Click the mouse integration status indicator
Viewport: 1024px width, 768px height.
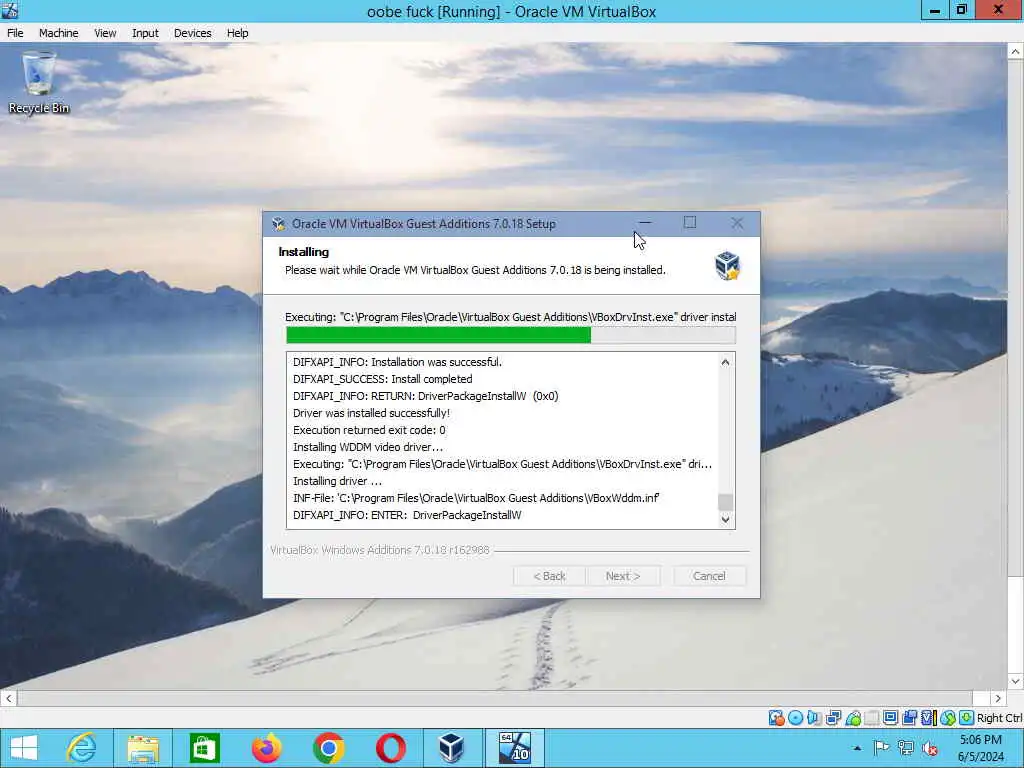[948, 718]
